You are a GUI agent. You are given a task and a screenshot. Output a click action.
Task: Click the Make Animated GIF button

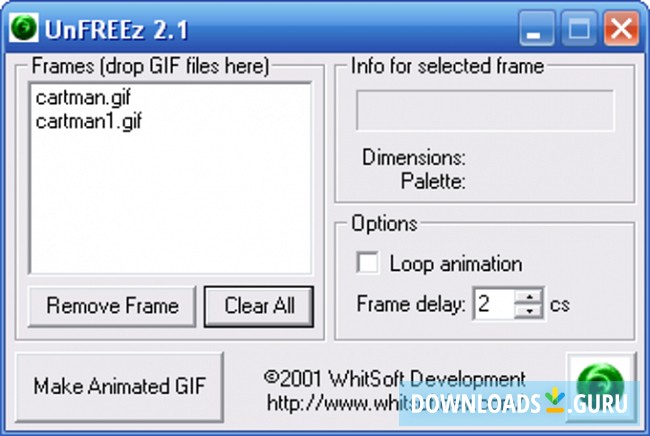[119, 387]
